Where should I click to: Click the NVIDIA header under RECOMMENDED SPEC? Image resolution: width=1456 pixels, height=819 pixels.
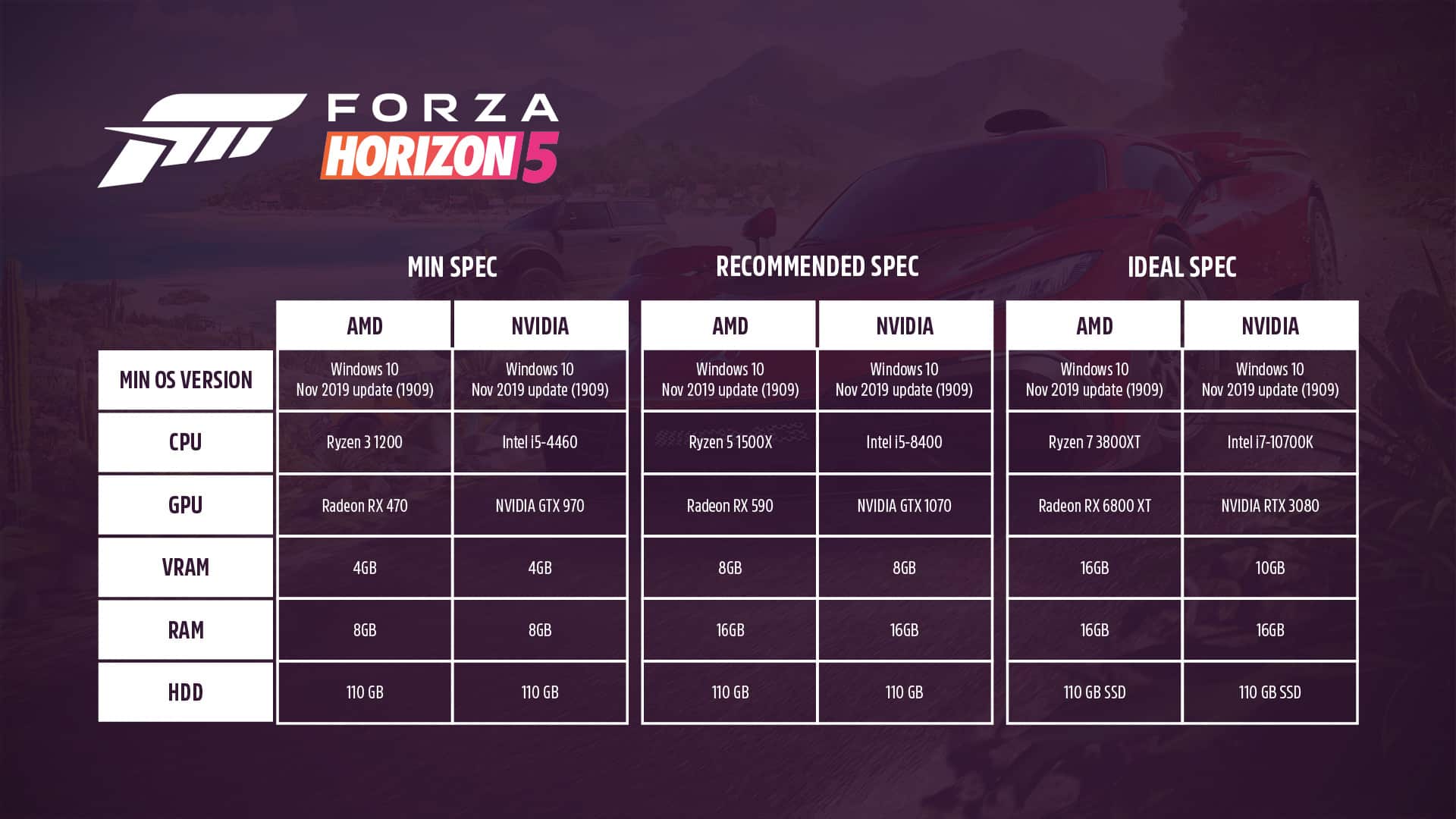click(x=905, y=326)
